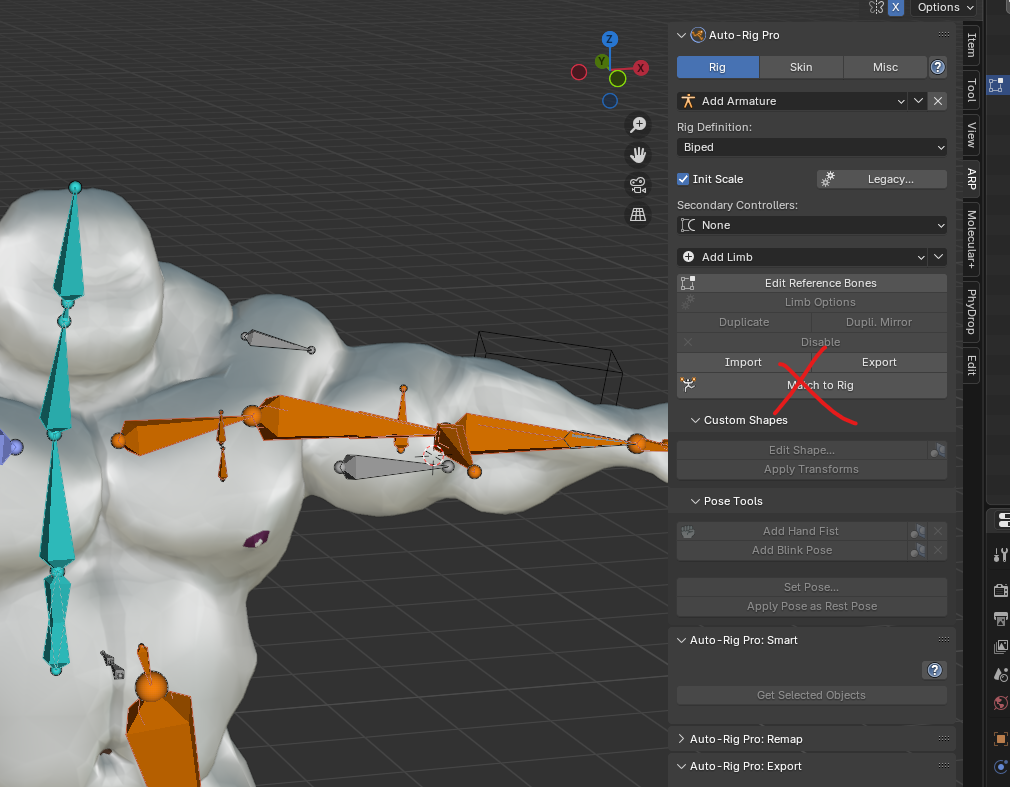Open the View sidebar tab
This screenshot has width=1010, height=787.
(x=971, y=135)
